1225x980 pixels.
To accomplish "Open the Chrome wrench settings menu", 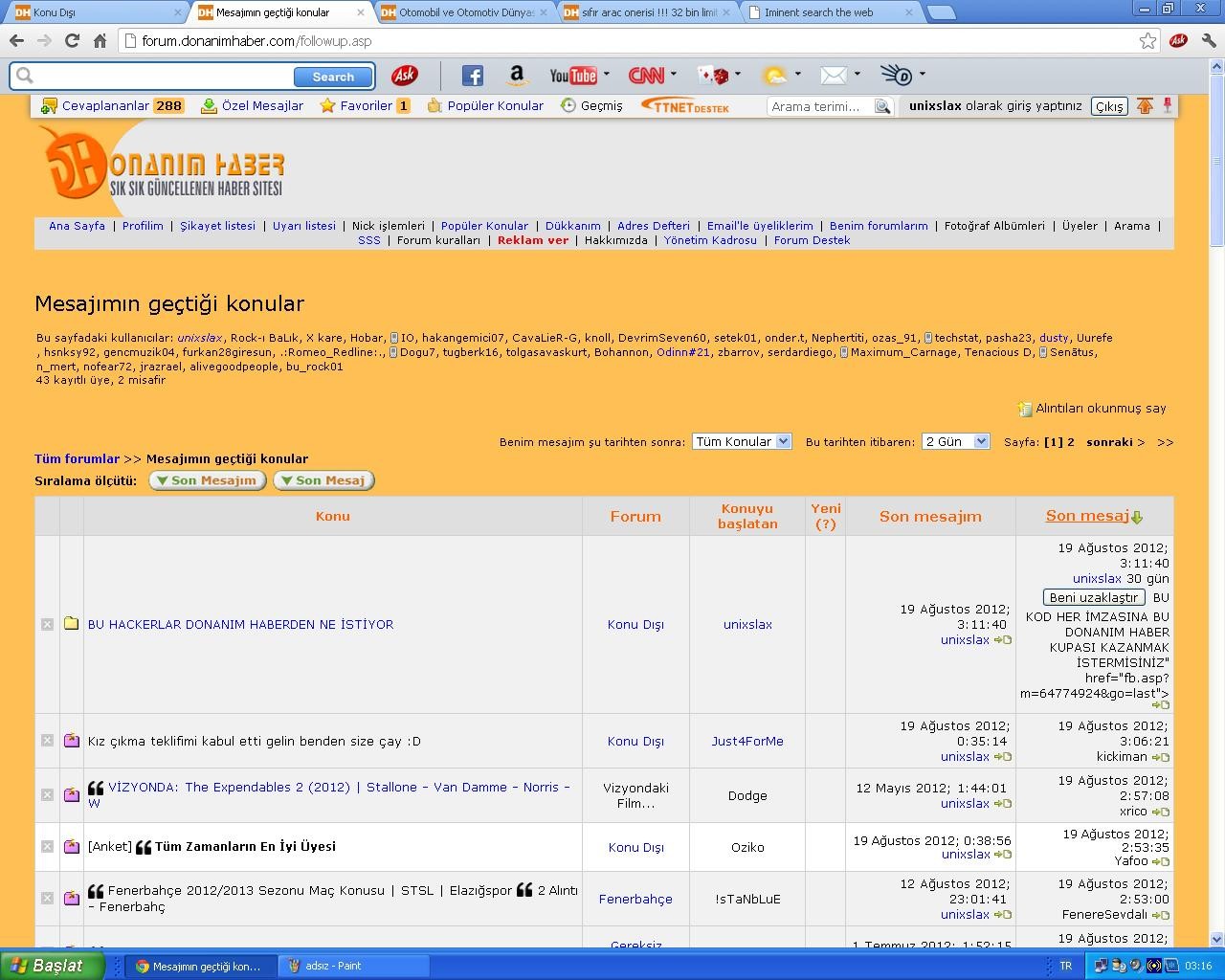I will click(1208, 41).
